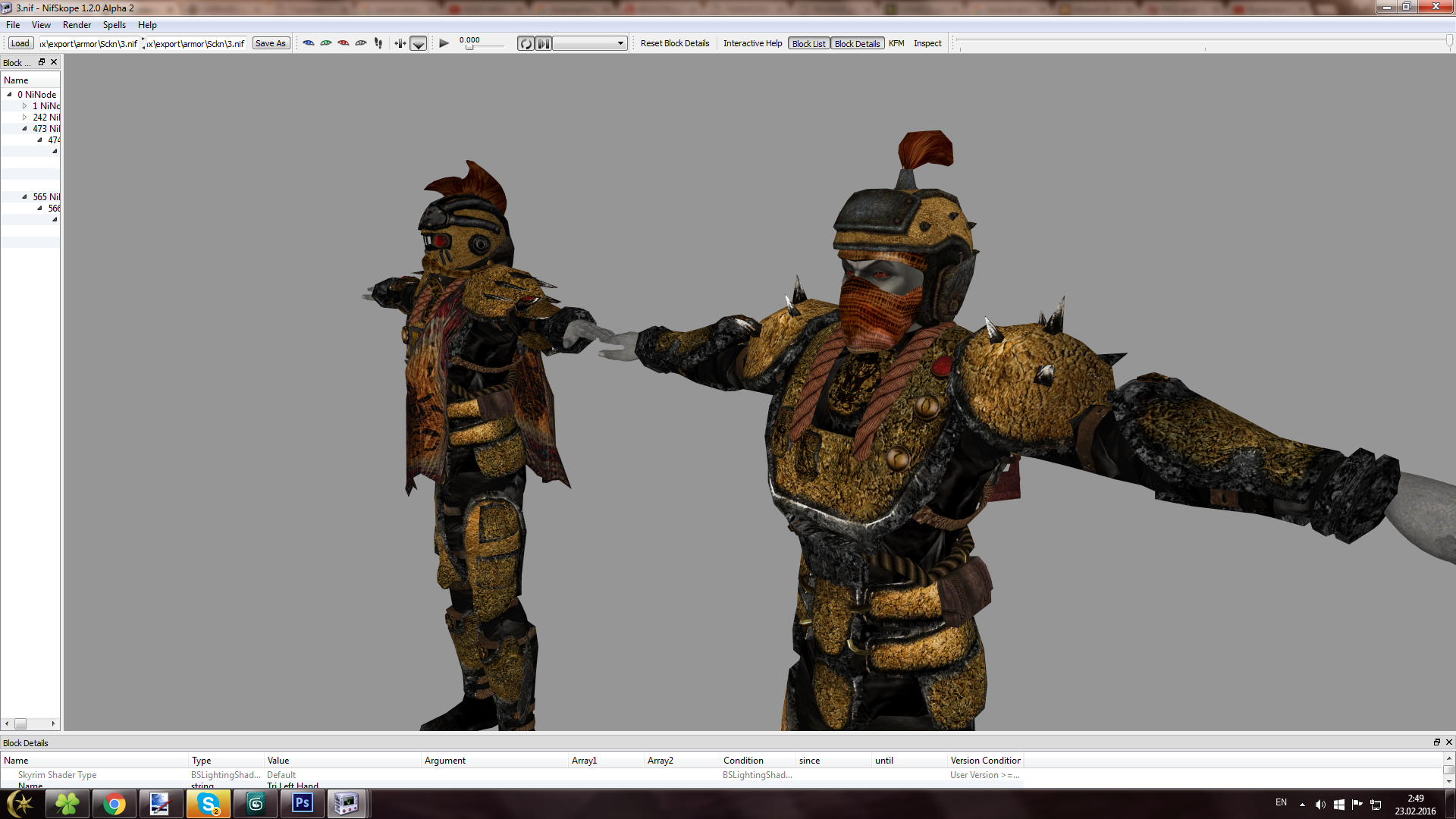
Task: Open the View menu
Action: click(x=41, y=25)
